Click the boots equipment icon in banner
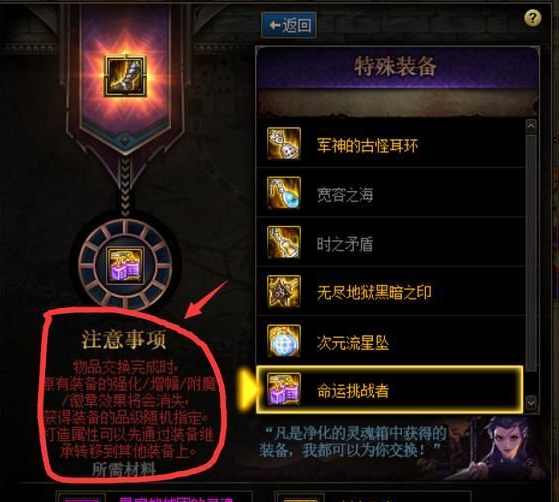This screenshot has height=502, width=559. 125,76
